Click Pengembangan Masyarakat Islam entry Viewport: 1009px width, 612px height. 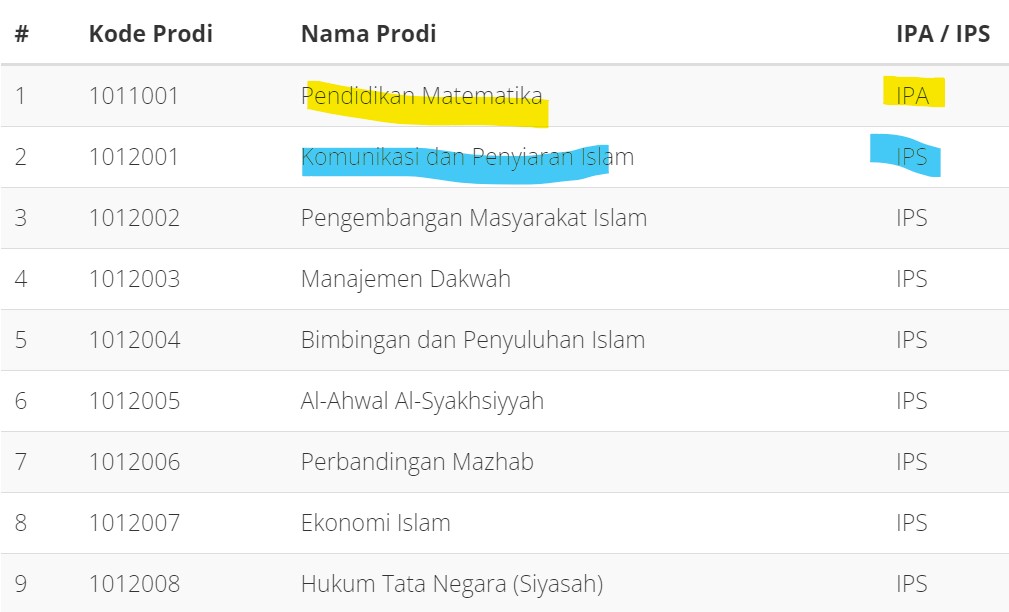click(474, 218)
